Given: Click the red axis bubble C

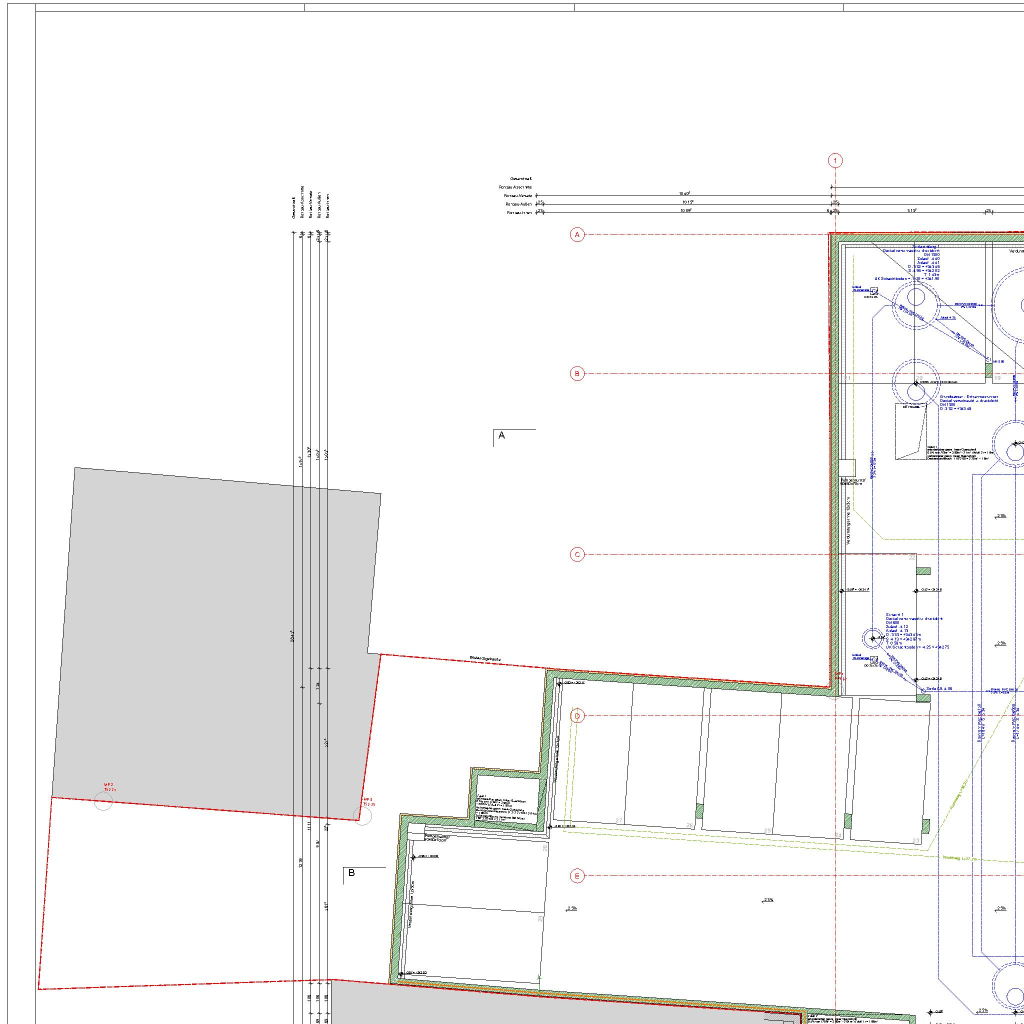Looking at the screenshot, I should tap(577, 555).
